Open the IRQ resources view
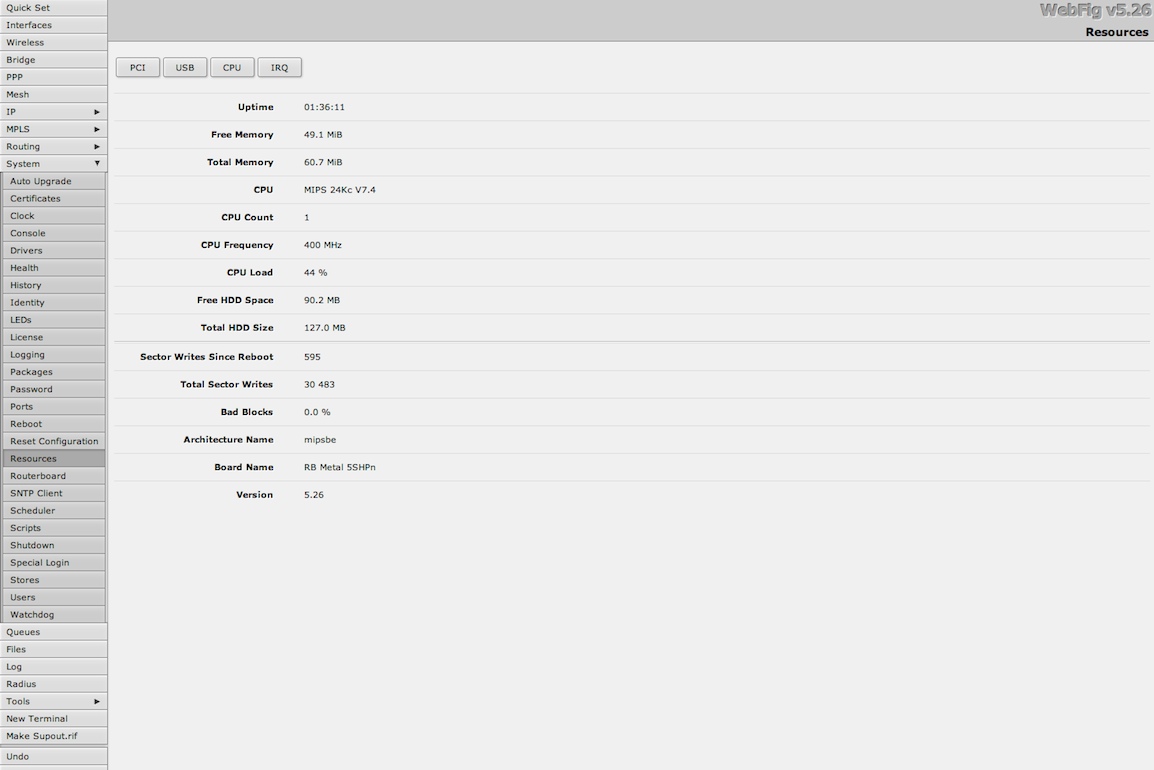The width and height of the screenshot is (1154, 770). 279,68
